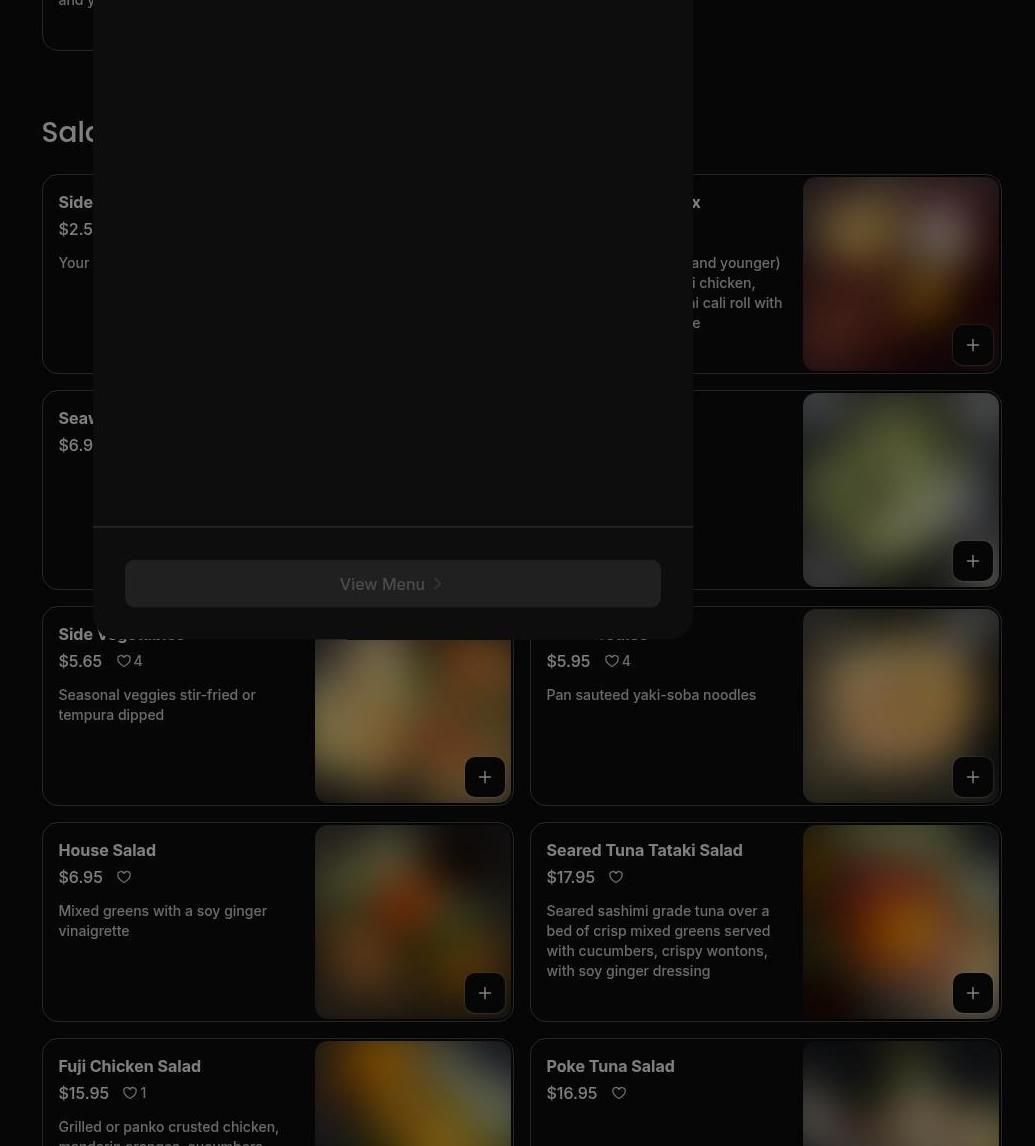The height and width of the screenshot is (1146, 1035).
Task: Like the yaki-soba noodles with heart icon
Action: click(612, 661)
